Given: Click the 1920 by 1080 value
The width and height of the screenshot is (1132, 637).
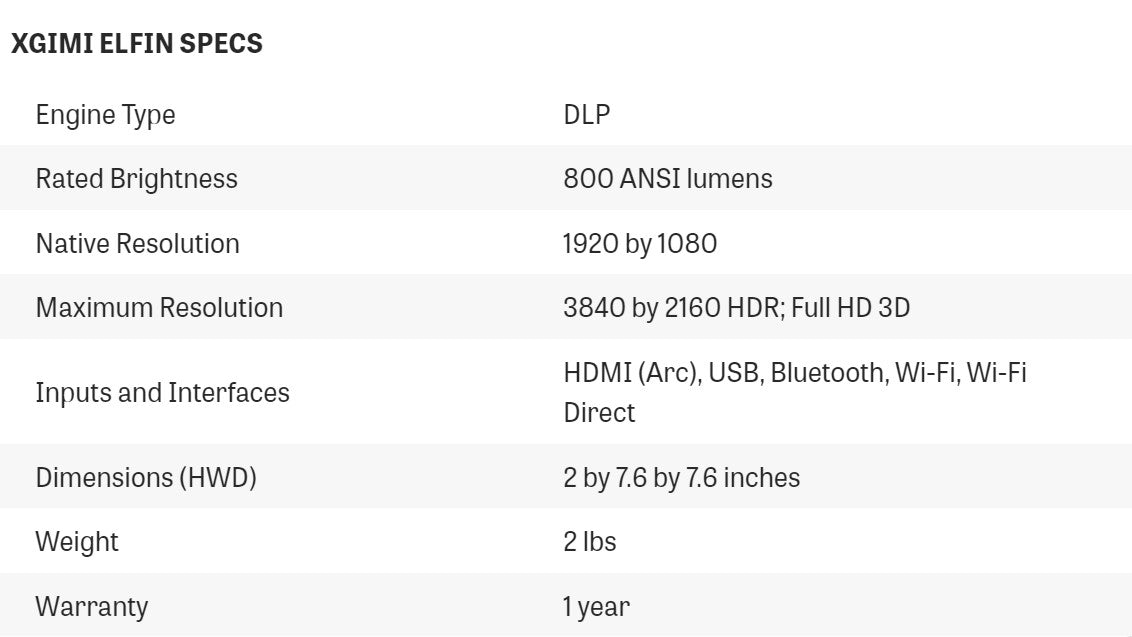Looking at the screenshot, I should 640,243.
